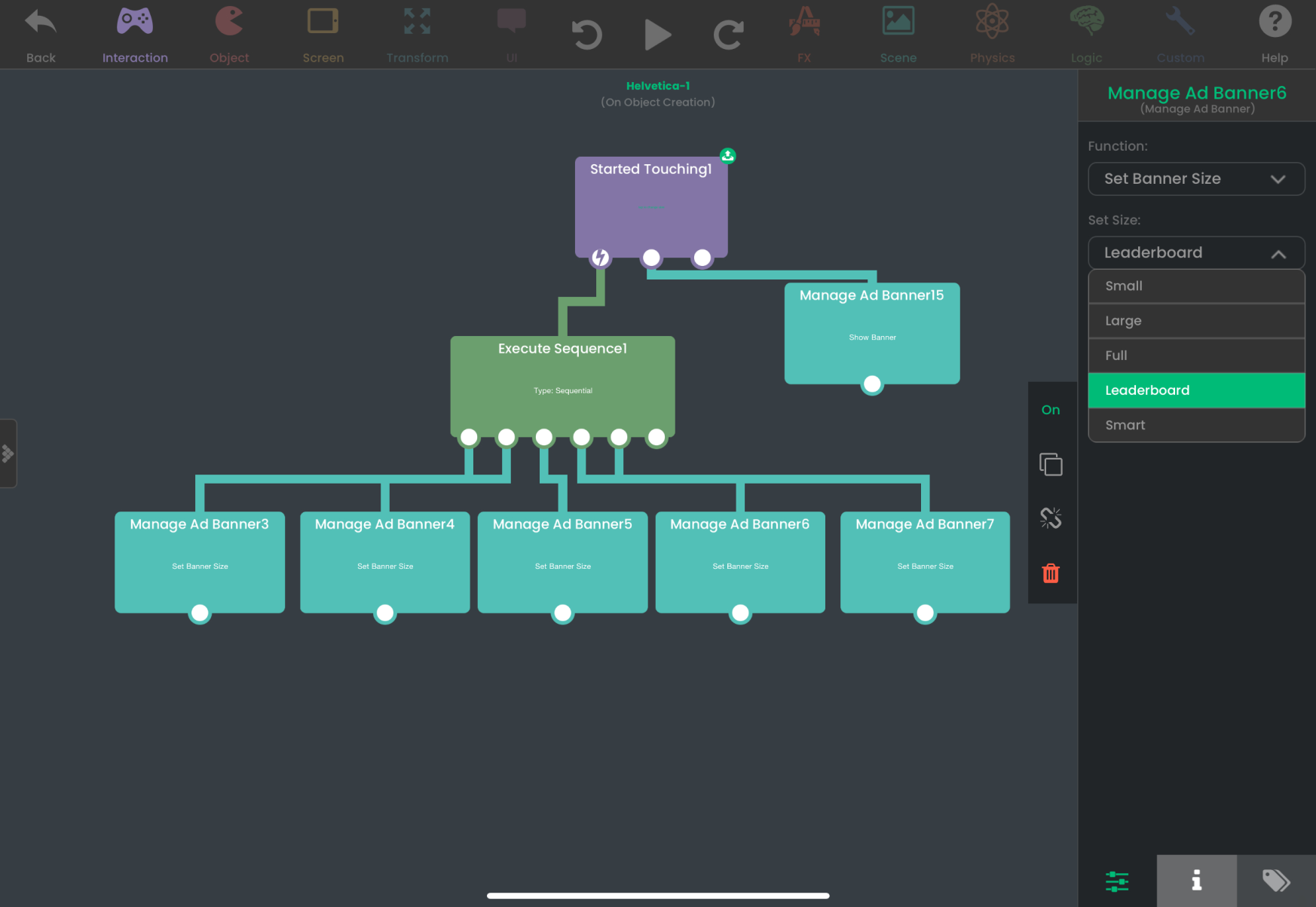The height and width of the screenshot is (907, 1316).
Task: Click the unlink connections icon
Action: (x=1051, y=518)
